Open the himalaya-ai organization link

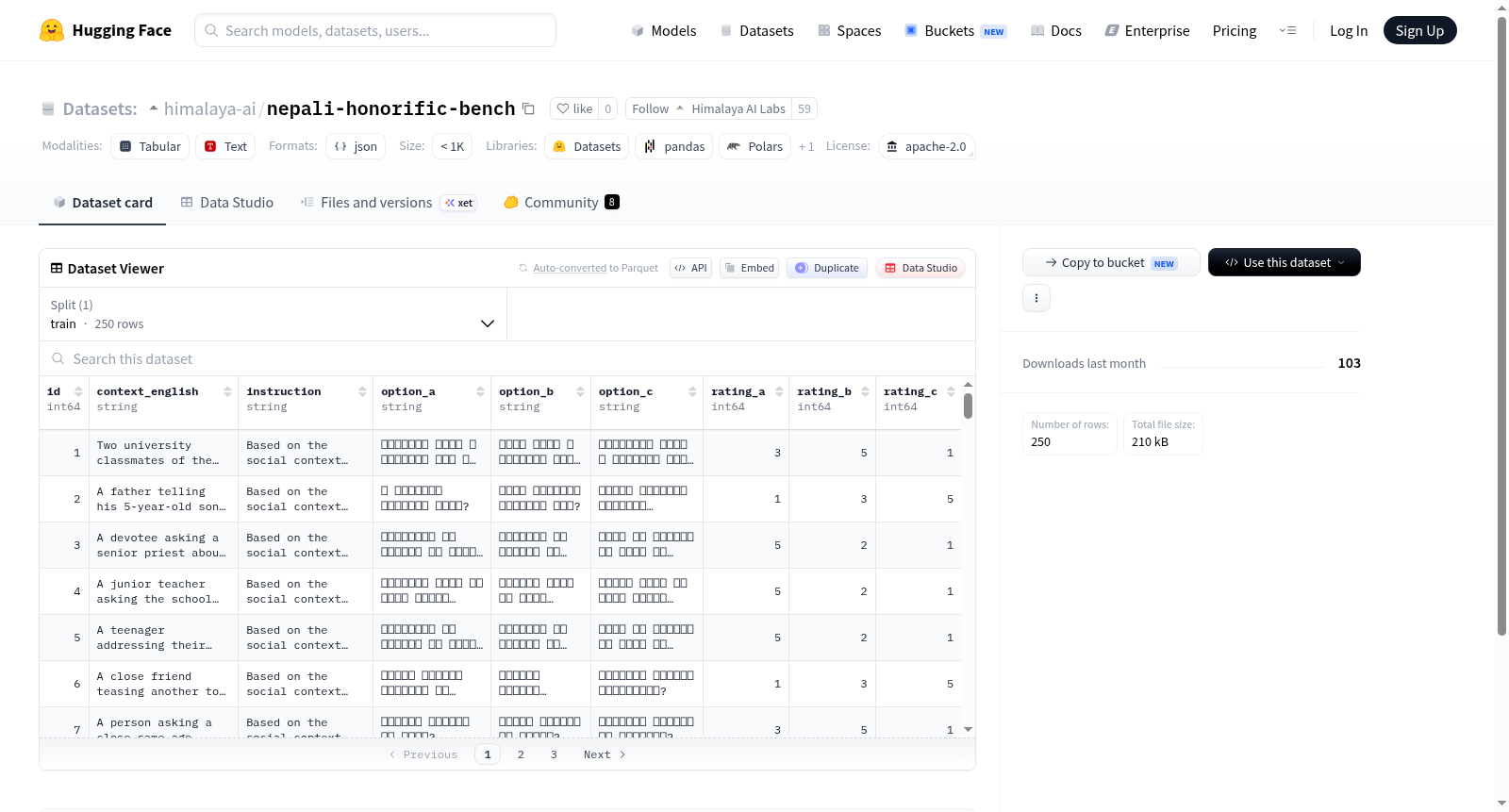(x=209, y=108)
